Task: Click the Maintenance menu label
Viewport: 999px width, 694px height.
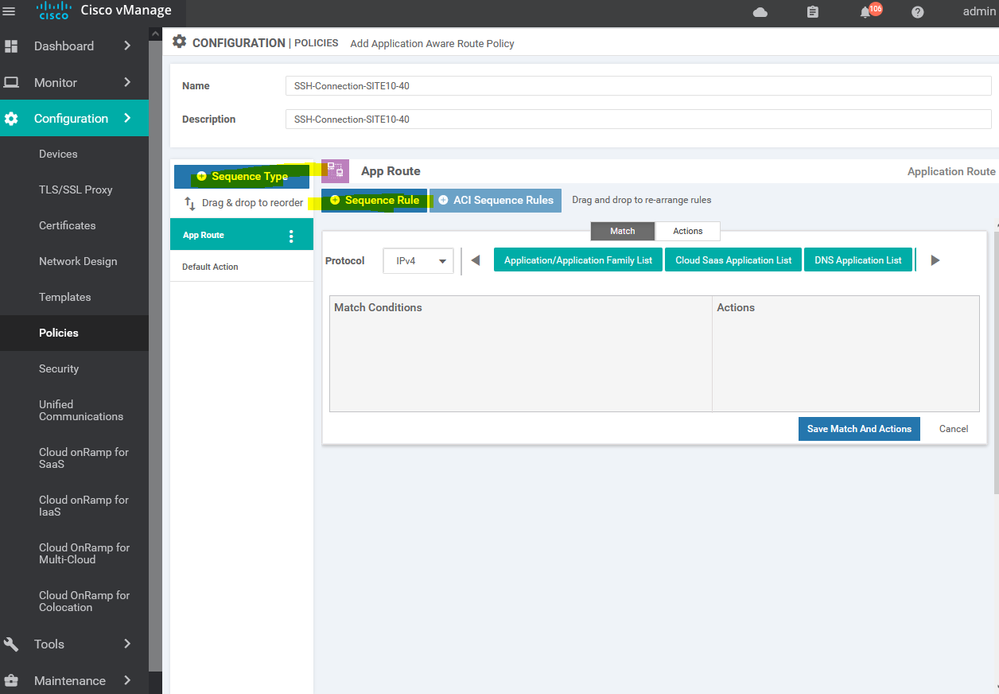Action: click(x=69, y=681)
